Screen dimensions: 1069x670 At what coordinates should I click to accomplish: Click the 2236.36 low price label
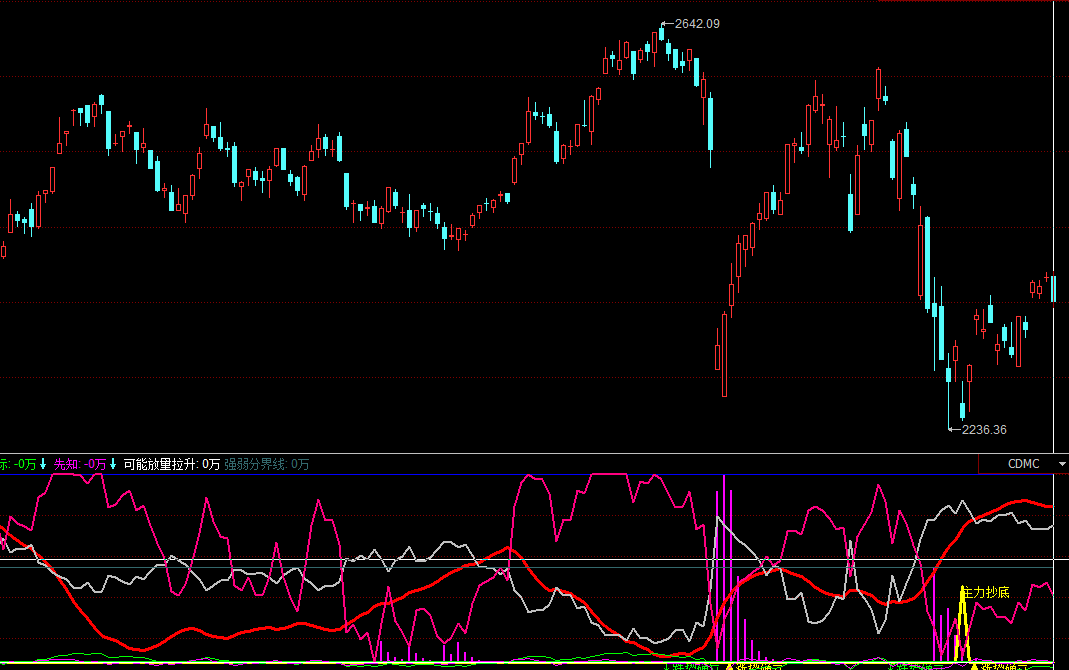point(984,430)
